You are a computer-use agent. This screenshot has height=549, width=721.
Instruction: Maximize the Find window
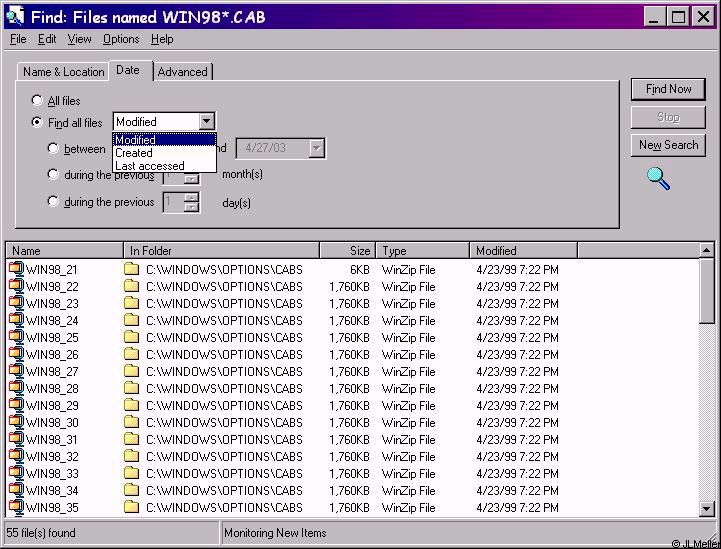[678, 17]
